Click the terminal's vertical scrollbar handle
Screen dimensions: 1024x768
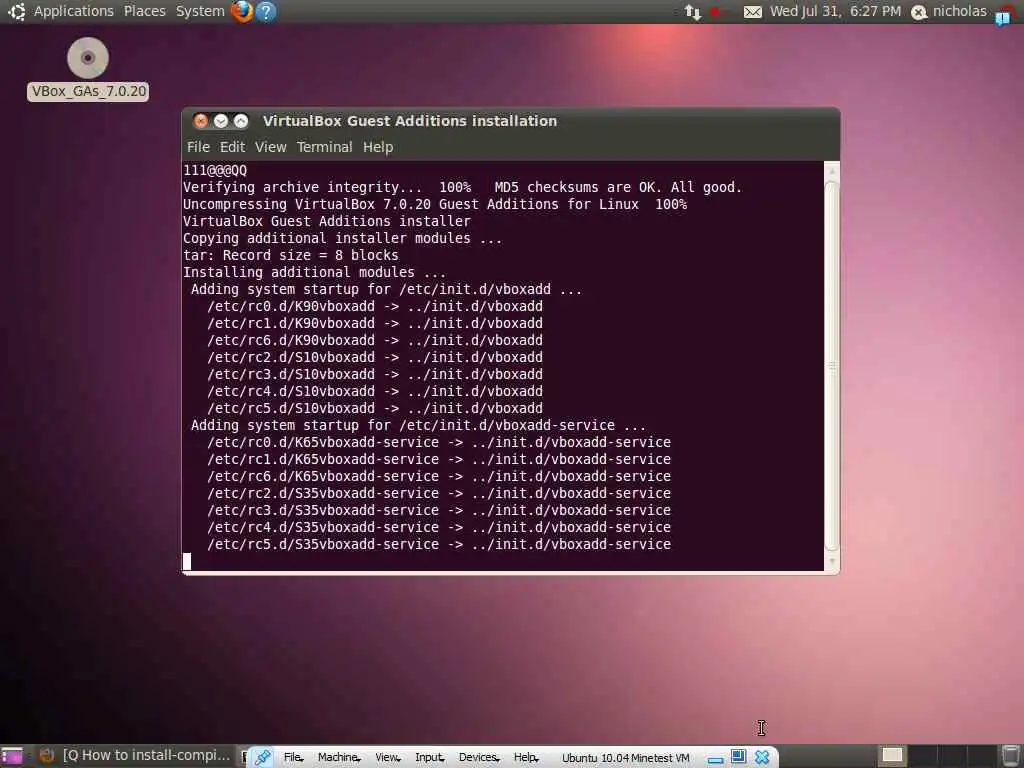pyautogui.click(x=831, y=365)
